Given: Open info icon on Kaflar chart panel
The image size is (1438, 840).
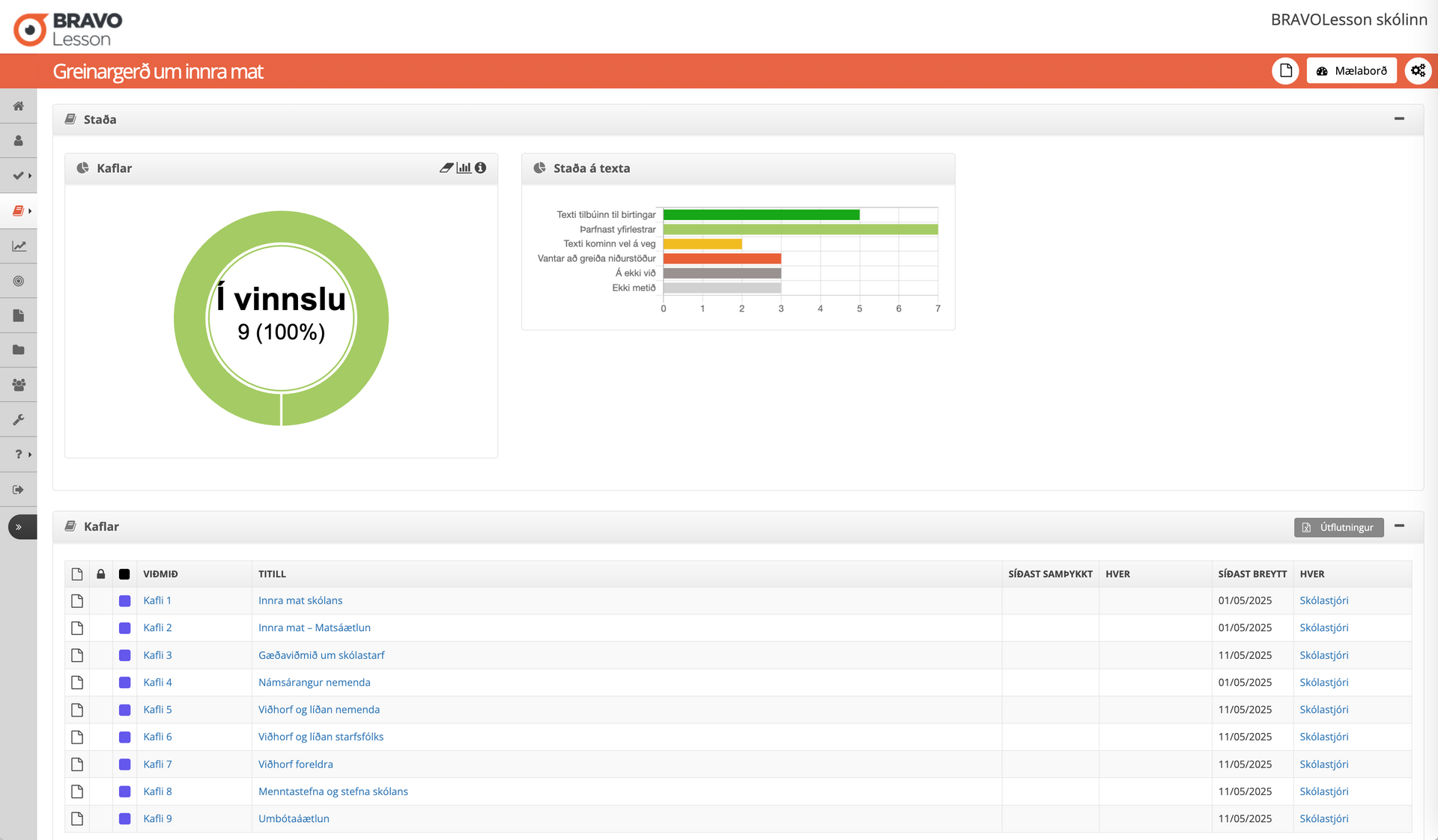Looking at the screenshot, I should point(481,168).
